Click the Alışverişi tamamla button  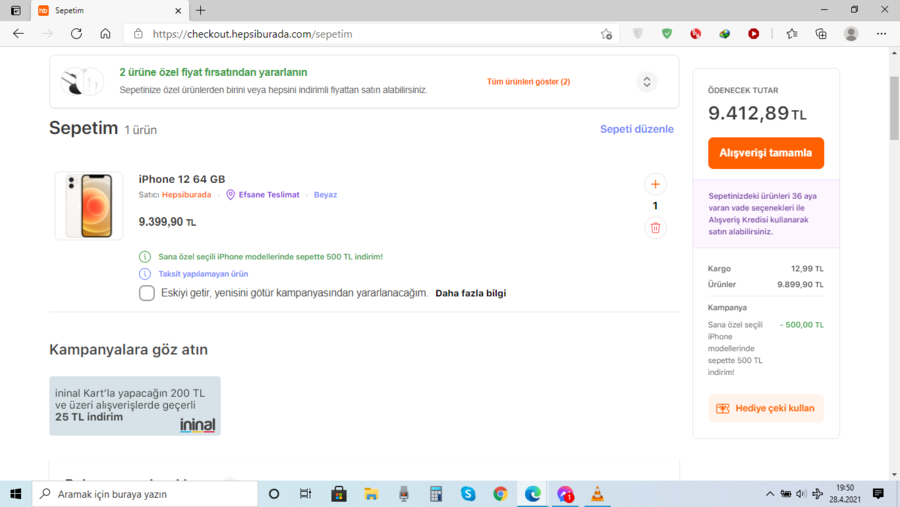tap(766, 153)
